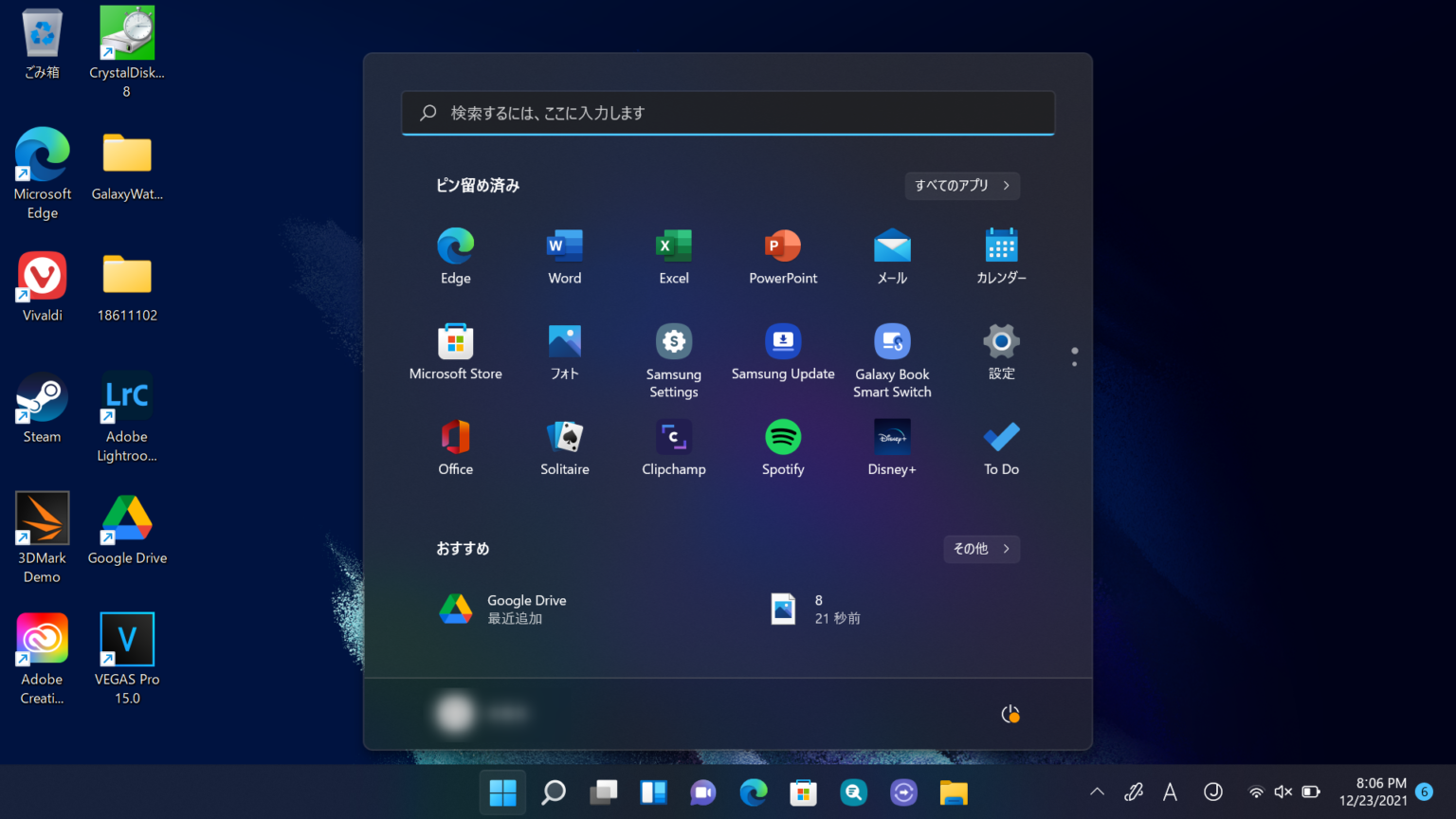This screenshot has width=1456, height=819.
Task: Launch the Solitaire game
Action: 564,446
